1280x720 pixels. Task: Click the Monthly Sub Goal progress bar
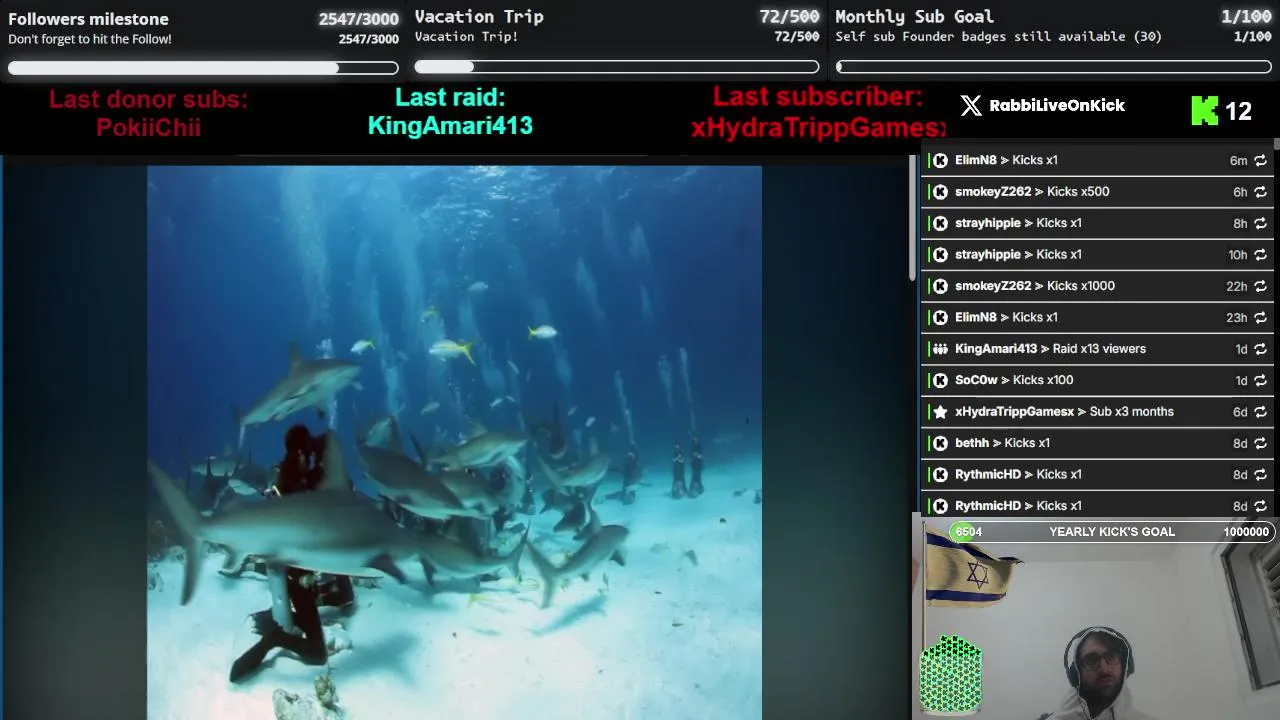point(1054,67)
